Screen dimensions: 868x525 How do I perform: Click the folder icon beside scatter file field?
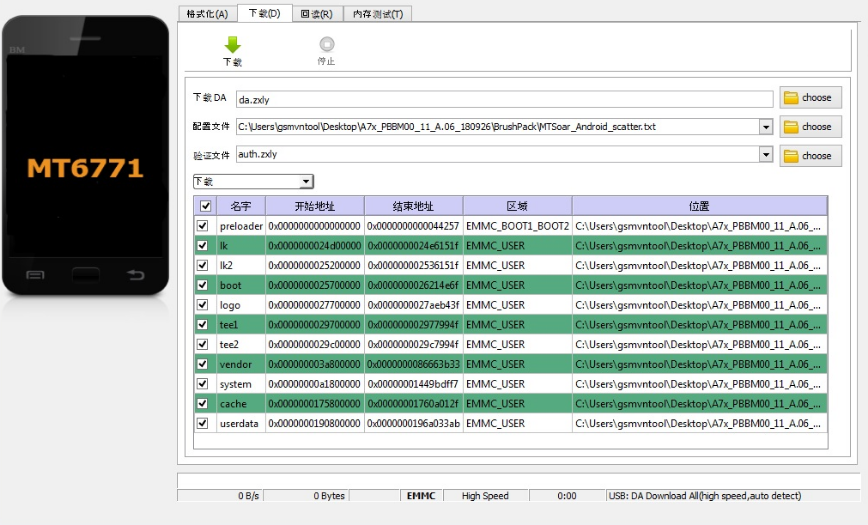pyautogui.click(x=791, y=127)
